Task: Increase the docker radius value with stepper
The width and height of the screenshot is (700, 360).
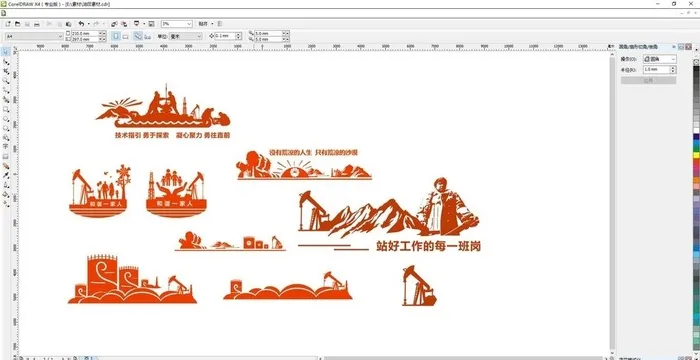Action: [x=673, y=68]
